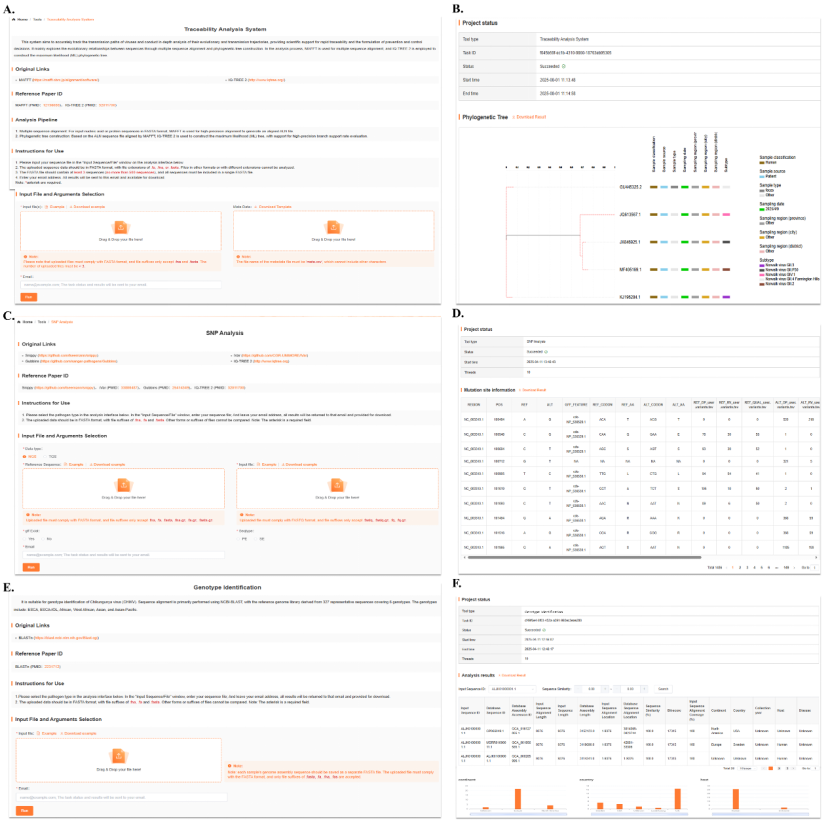Click the Email input field in SNP Analysis

[120, 553]
